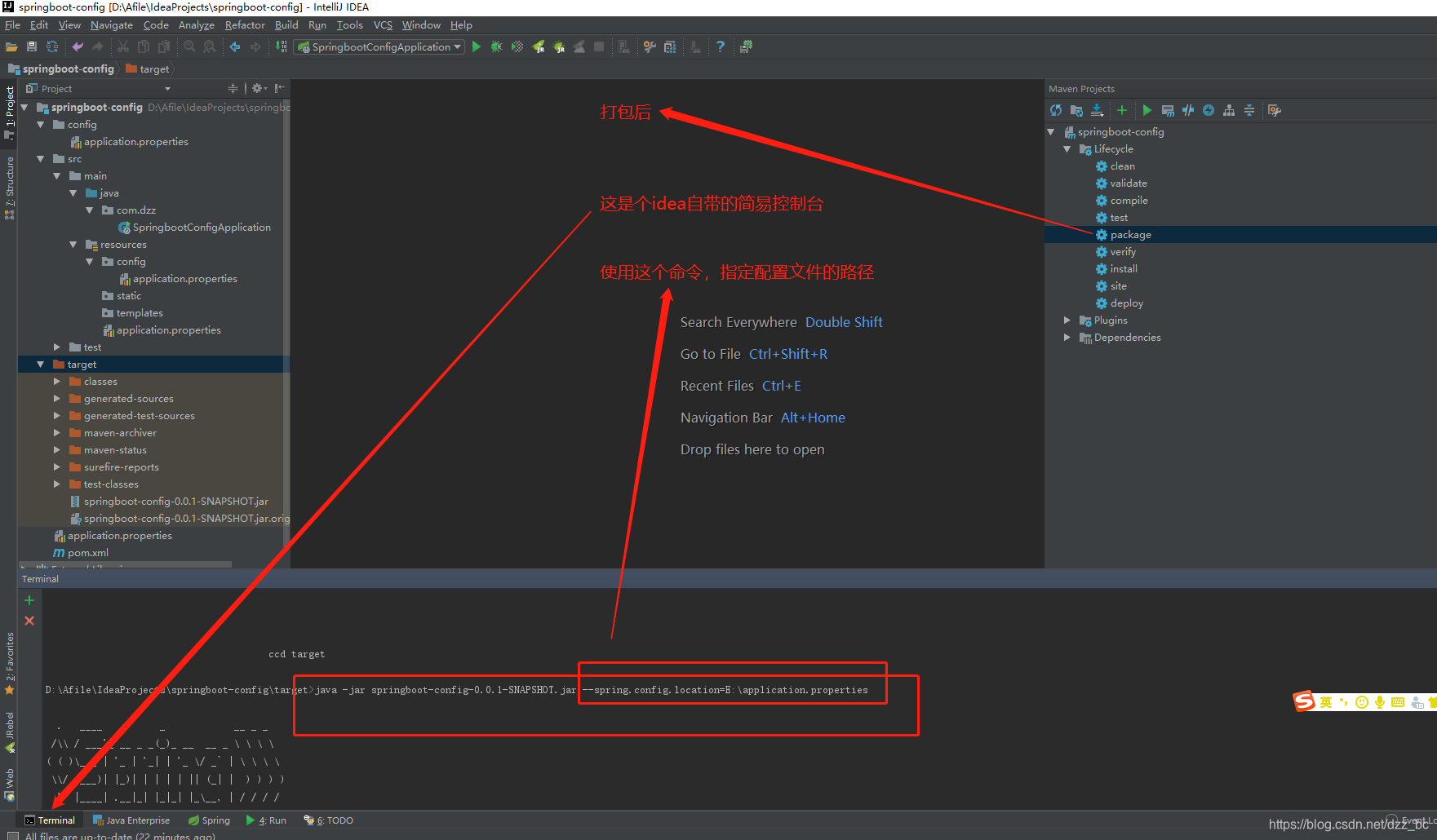Click the Synchronize toolbar icon

52,47
